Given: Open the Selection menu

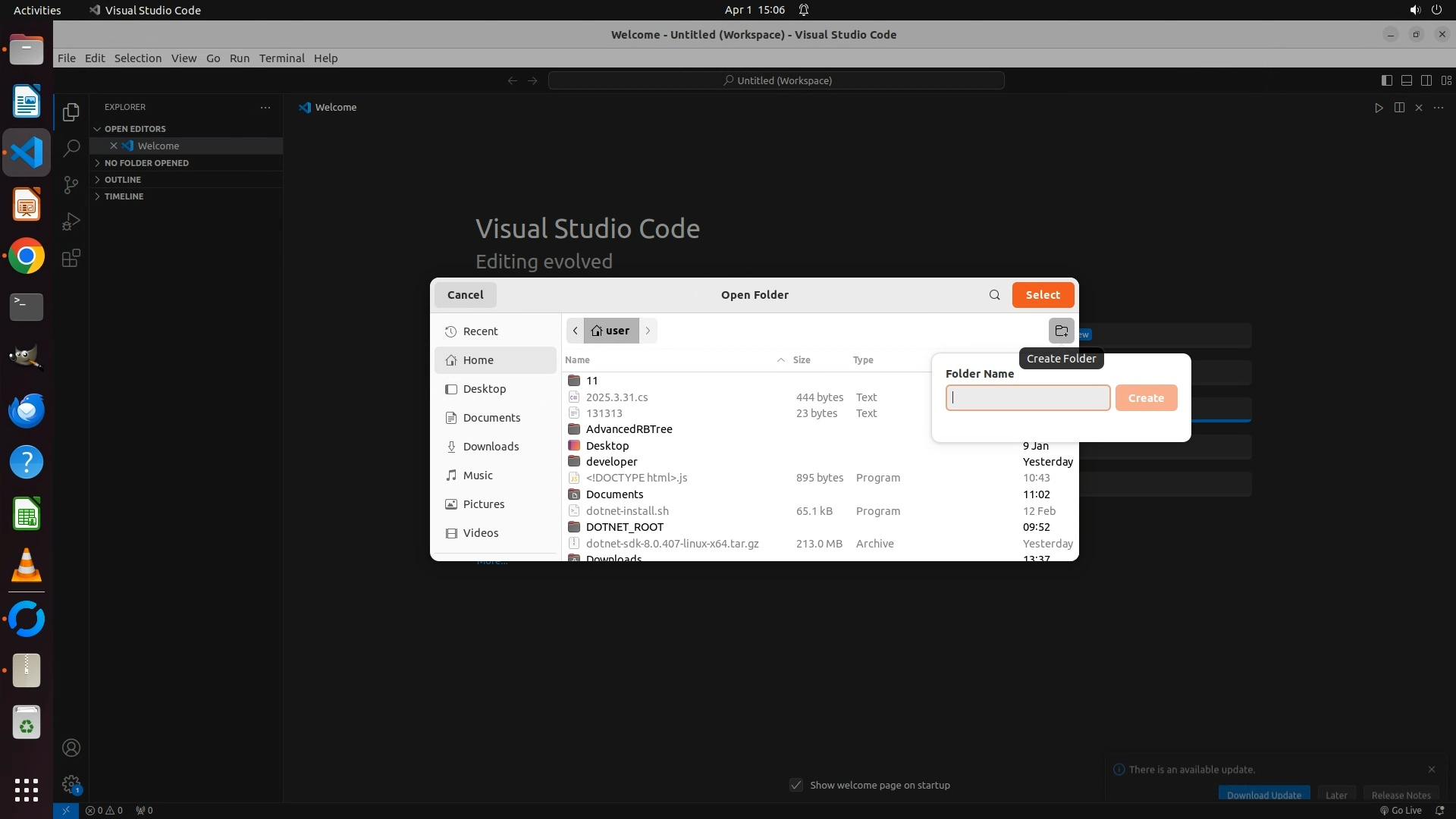Looking at the screenshot, I should coord(137,58).
